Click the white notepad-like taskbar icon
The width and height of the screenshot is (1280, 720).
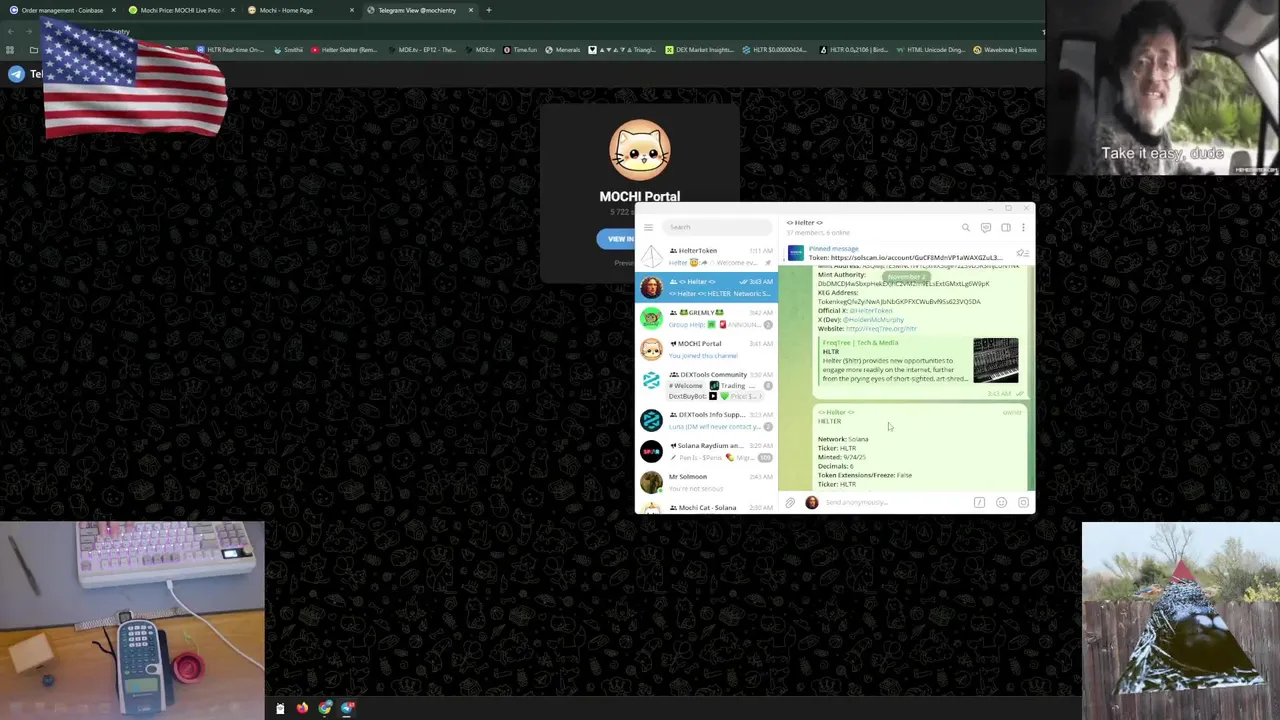coord(280,708)
